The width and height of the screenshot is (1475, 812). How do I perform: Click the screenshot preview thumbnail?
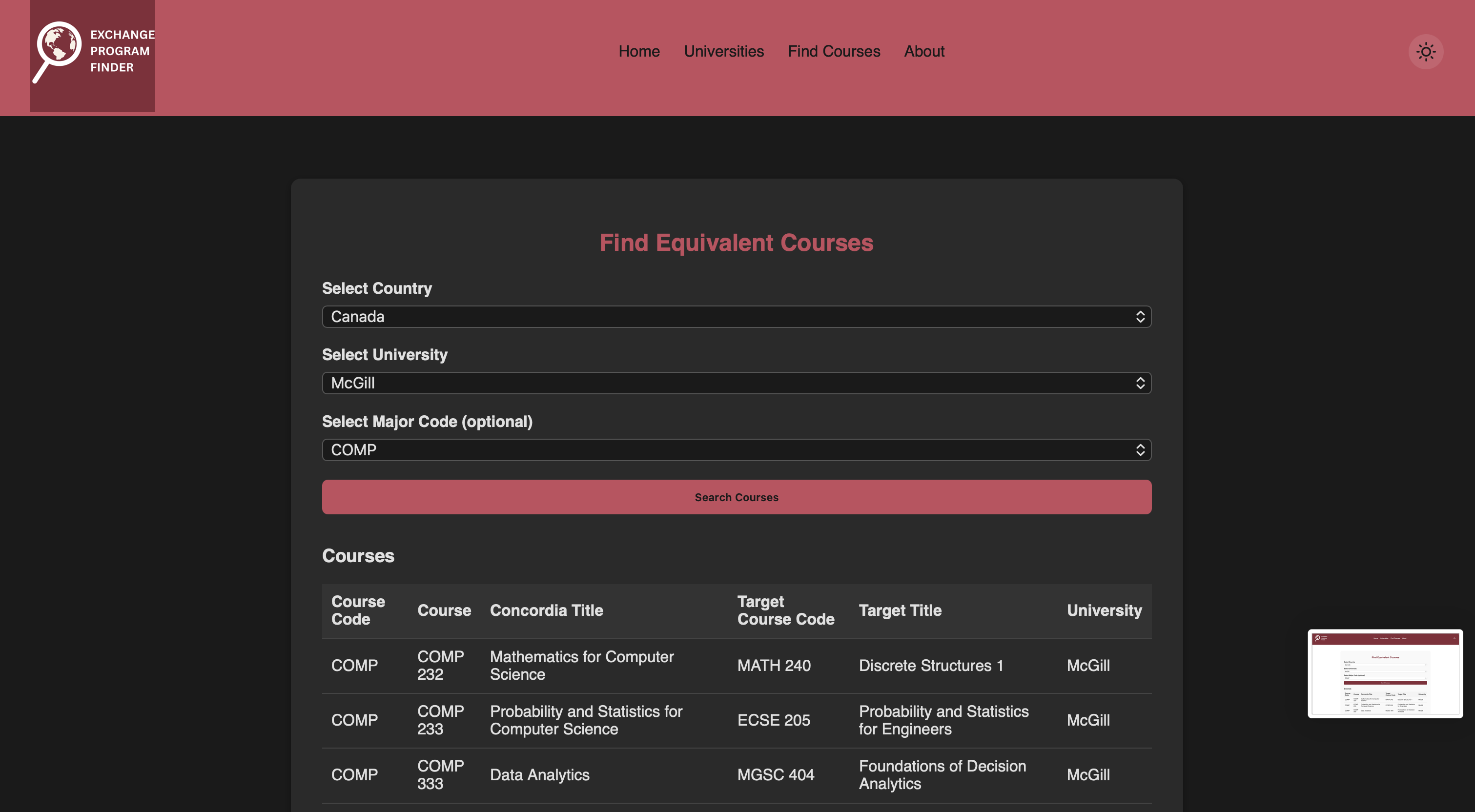click(1385, 673)
